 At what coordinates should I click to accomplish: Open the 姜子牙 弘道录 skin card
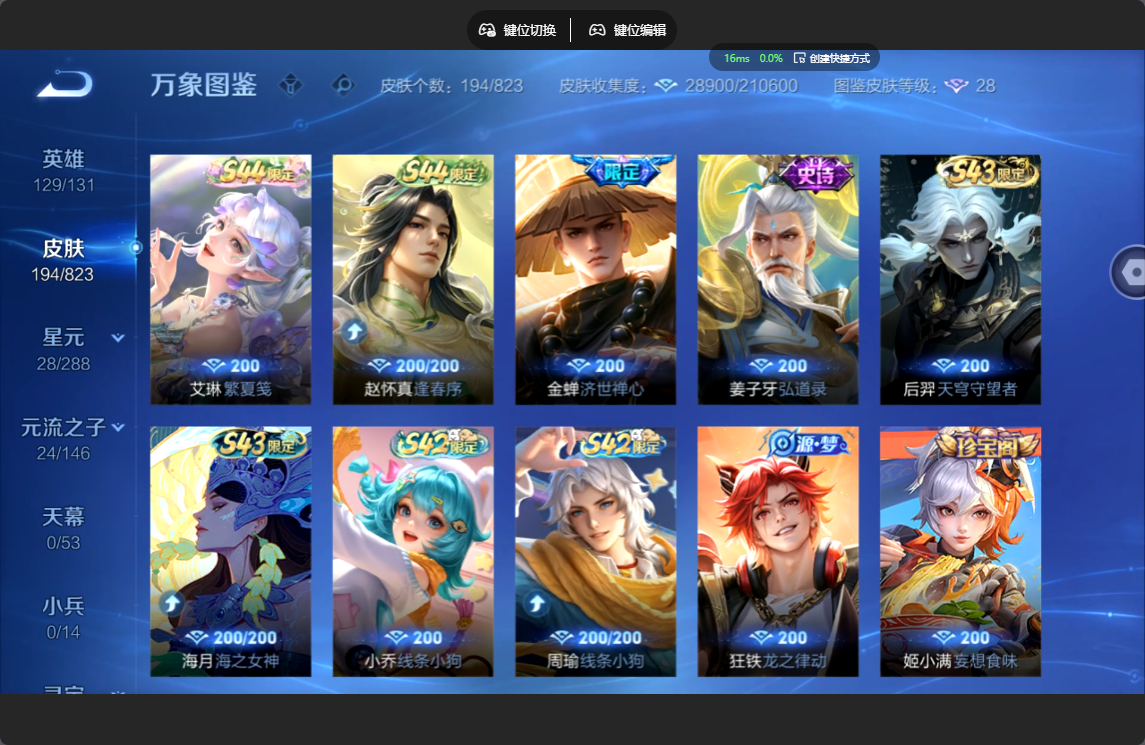tap(778, 279)
